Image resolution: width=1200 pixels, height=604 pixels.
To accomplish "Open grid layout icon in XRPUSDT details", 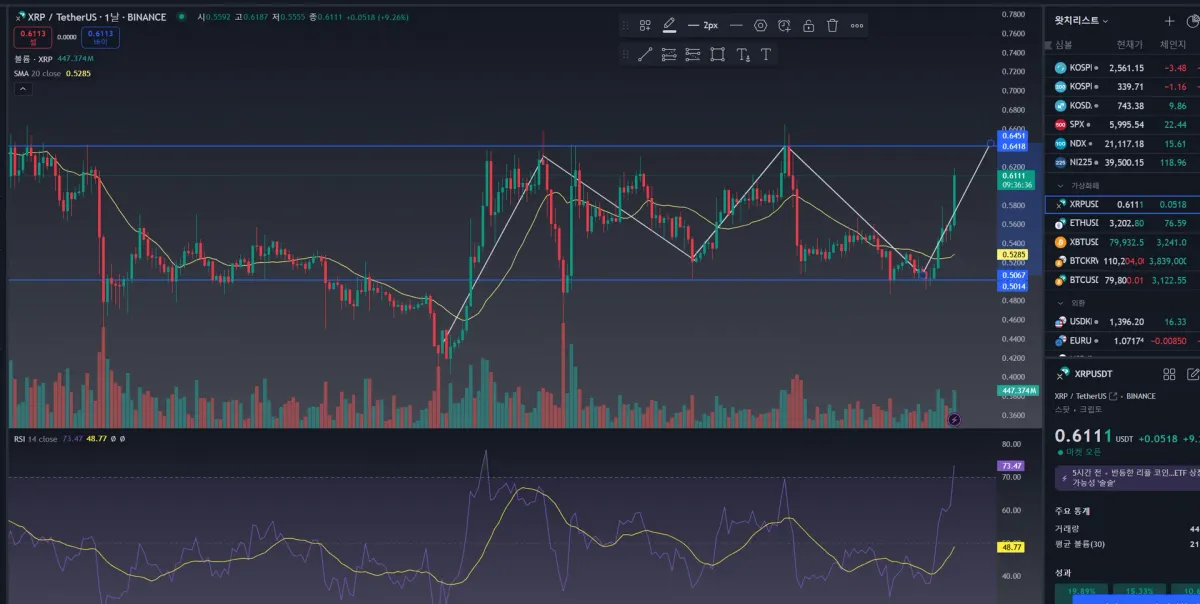I will (x=1169, y=374).
